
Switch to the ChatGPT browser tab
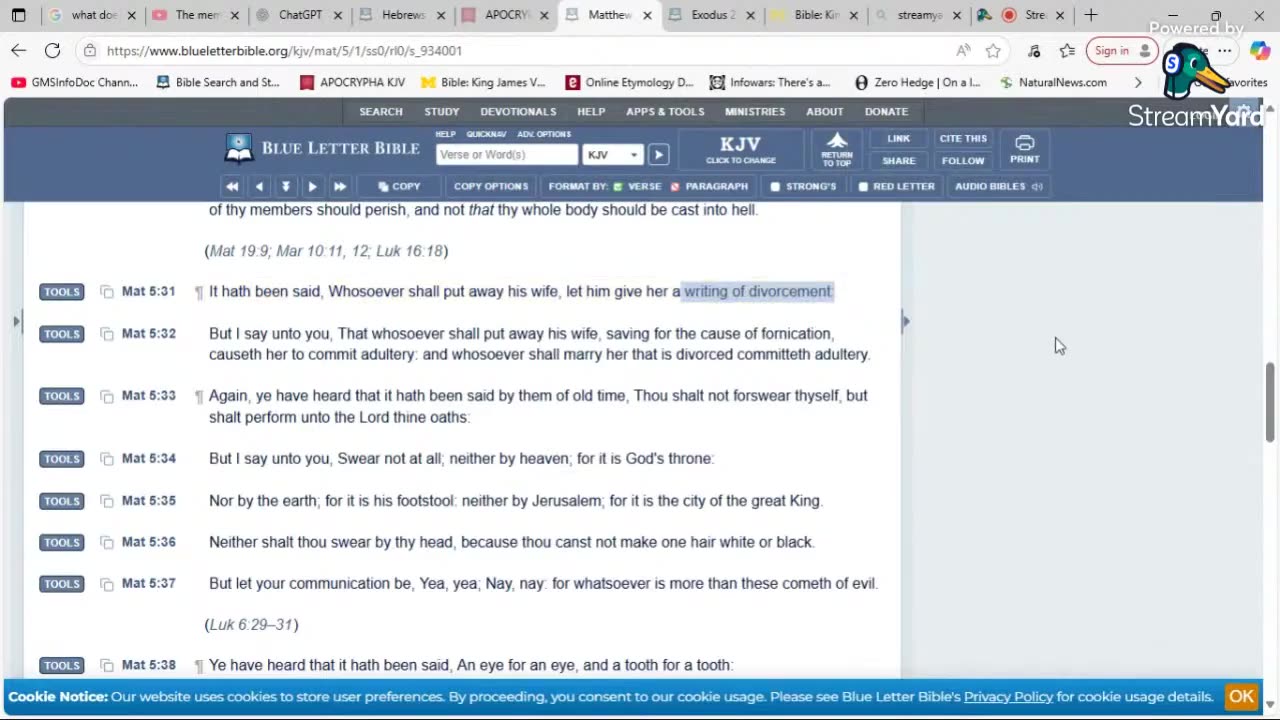pos(298,15)
